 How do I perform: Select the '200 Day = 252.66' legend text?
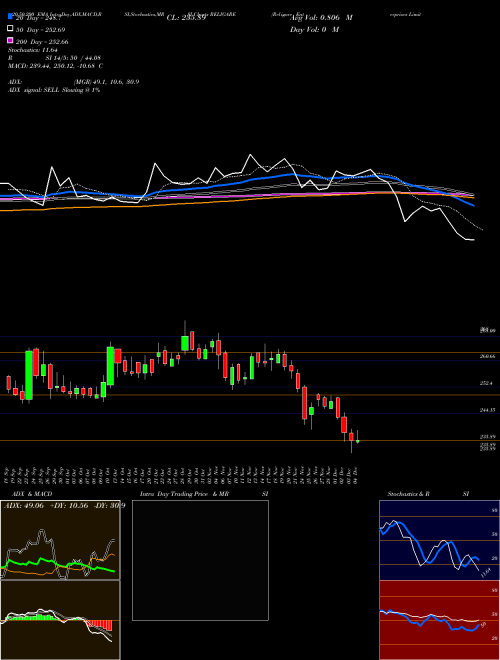click(42, 42)
